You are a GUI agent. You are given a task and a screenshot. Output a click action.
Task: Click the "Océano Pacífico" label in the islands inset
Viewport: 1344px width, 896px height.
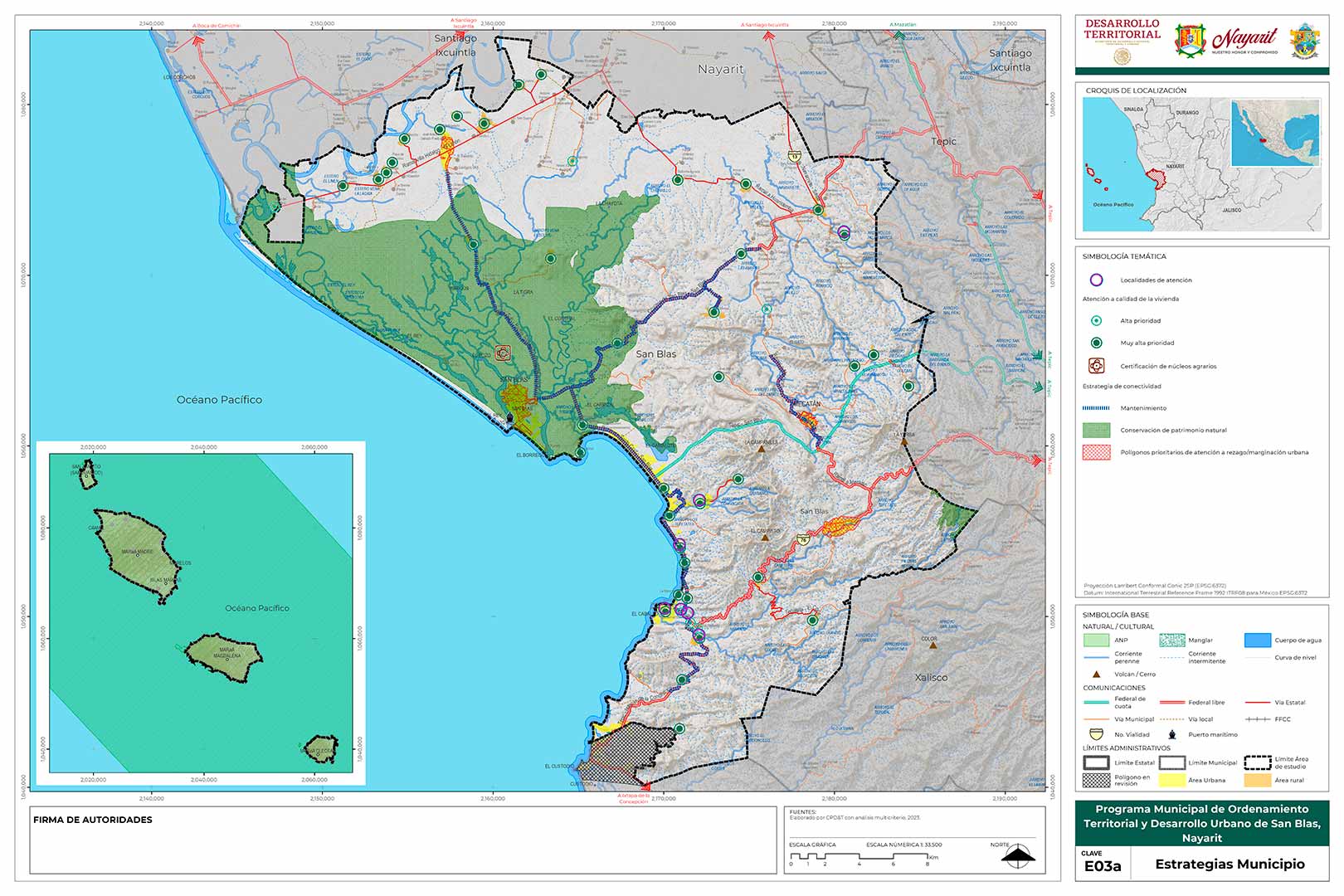point(257,608)
